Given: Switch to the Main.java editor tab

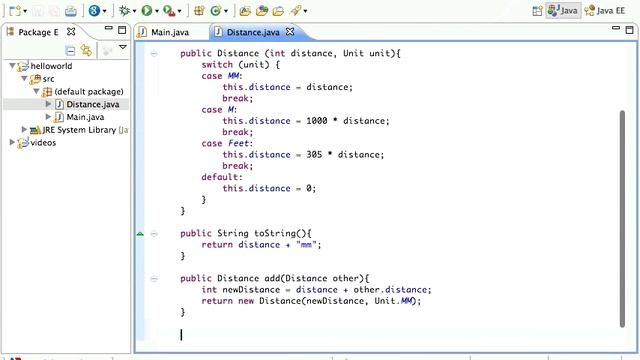Looking at the screenshot, I should [170, 32].
